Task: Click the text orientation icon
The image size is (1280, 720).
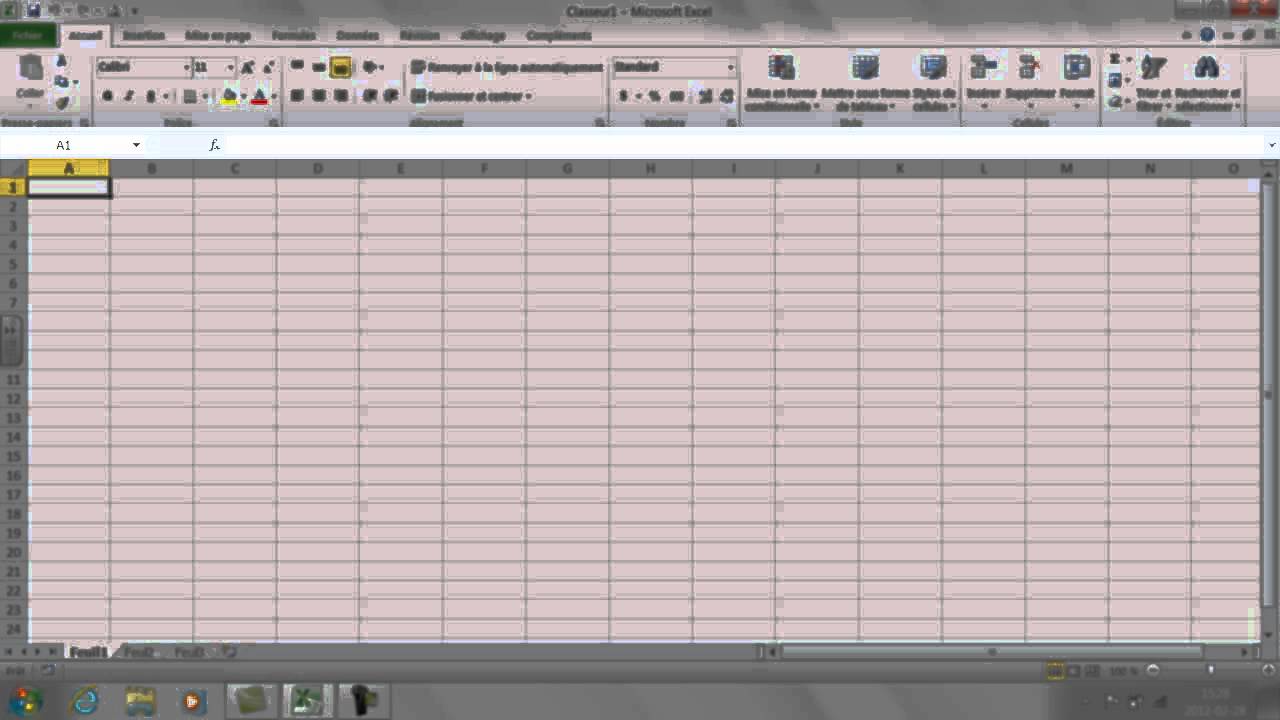Action: point(369,67)
